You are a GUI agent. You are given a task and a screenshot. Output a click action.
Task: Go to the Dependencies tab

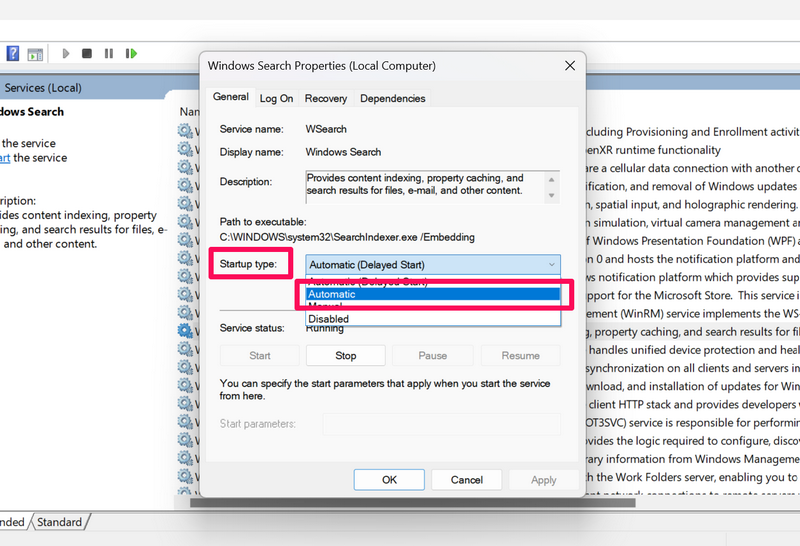pos(392,98)
